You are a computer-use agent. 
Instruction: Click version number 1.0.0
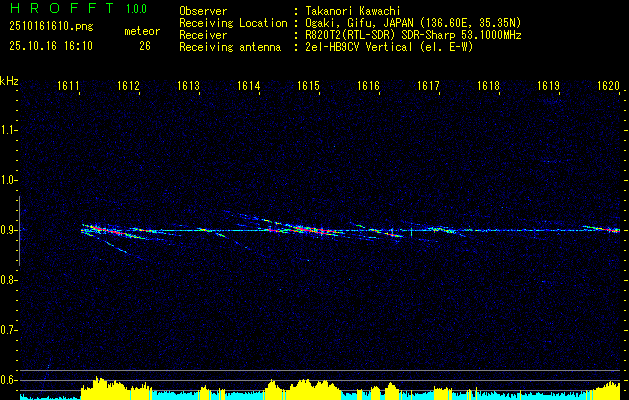[136, 8]
